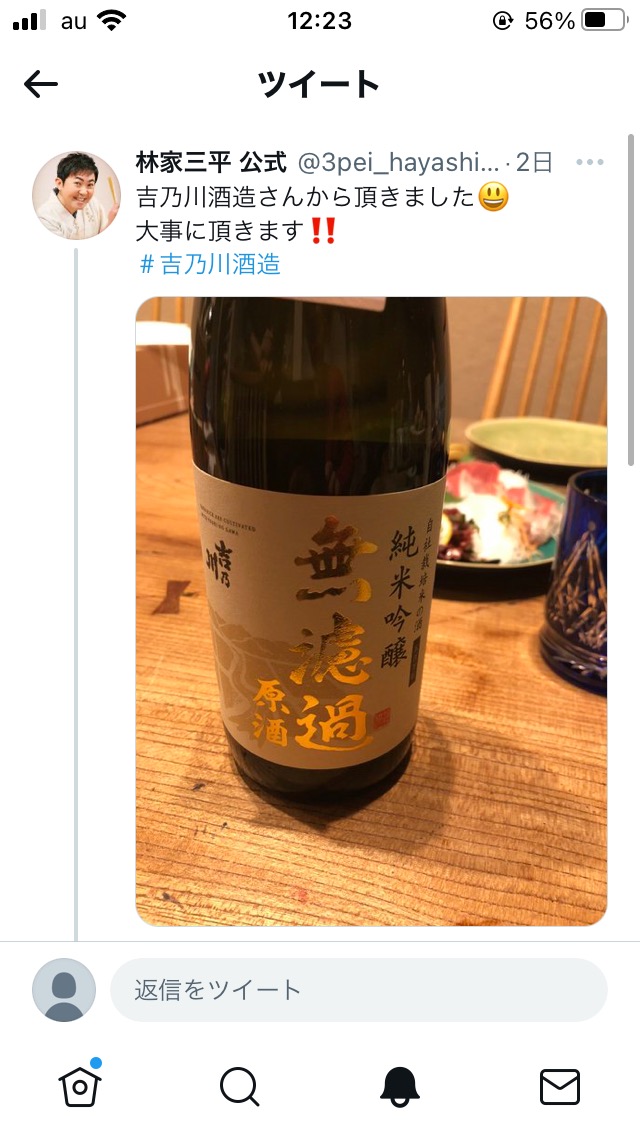Viewport: 640px width, 1136px height.
Task: Click the #吉乃川酒造 hashtag link
Action: 209,264
